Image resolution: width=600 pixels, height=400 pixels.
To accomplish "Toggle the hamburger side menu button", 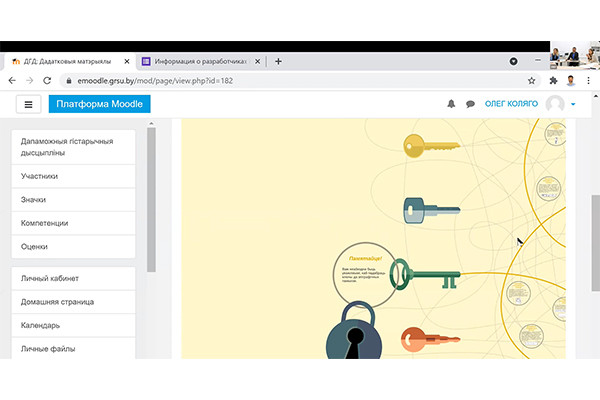I will point(28,104).
